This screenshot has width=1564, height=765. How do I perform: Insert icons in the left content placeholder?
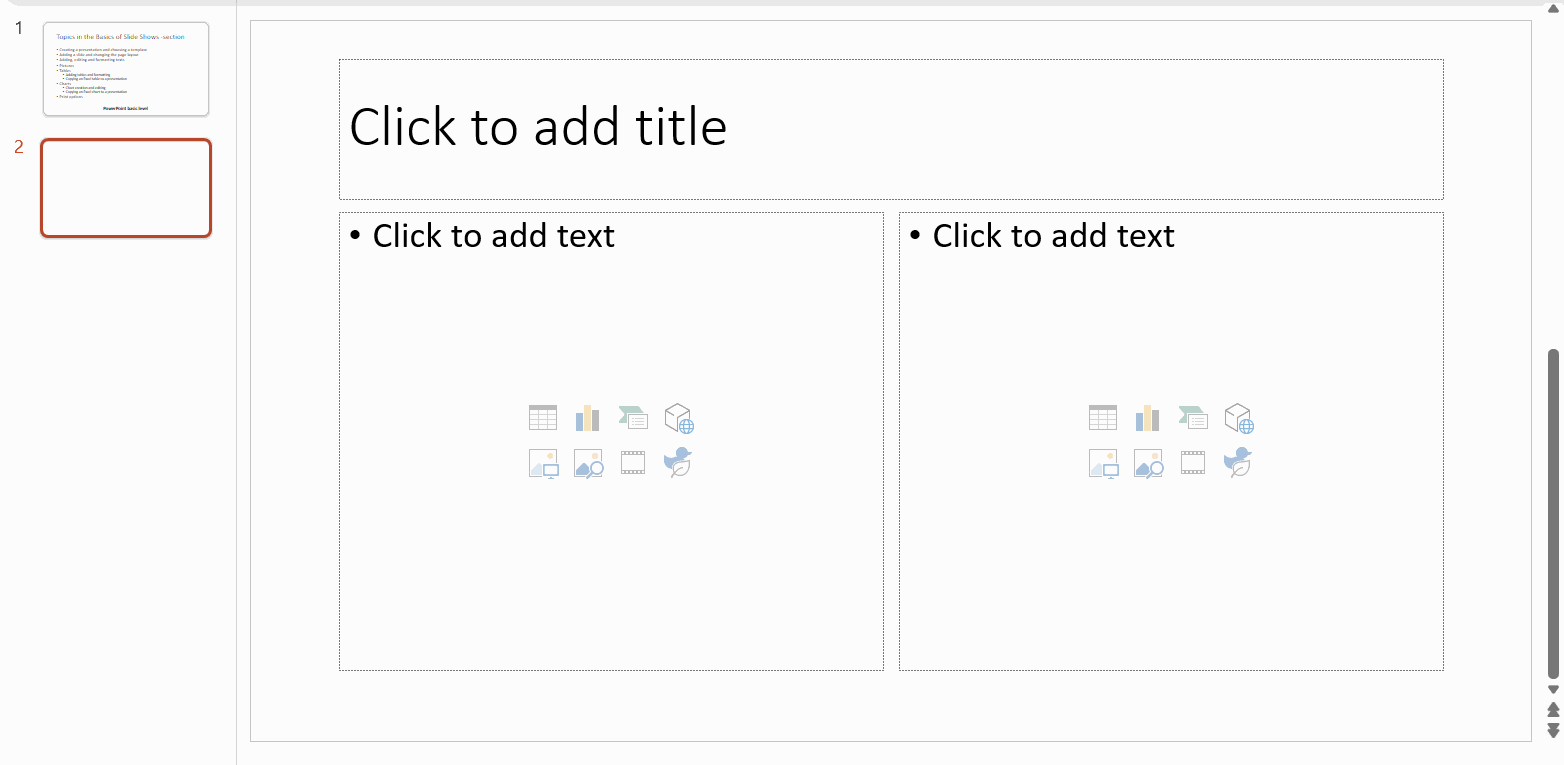click(x=679, y=463)
